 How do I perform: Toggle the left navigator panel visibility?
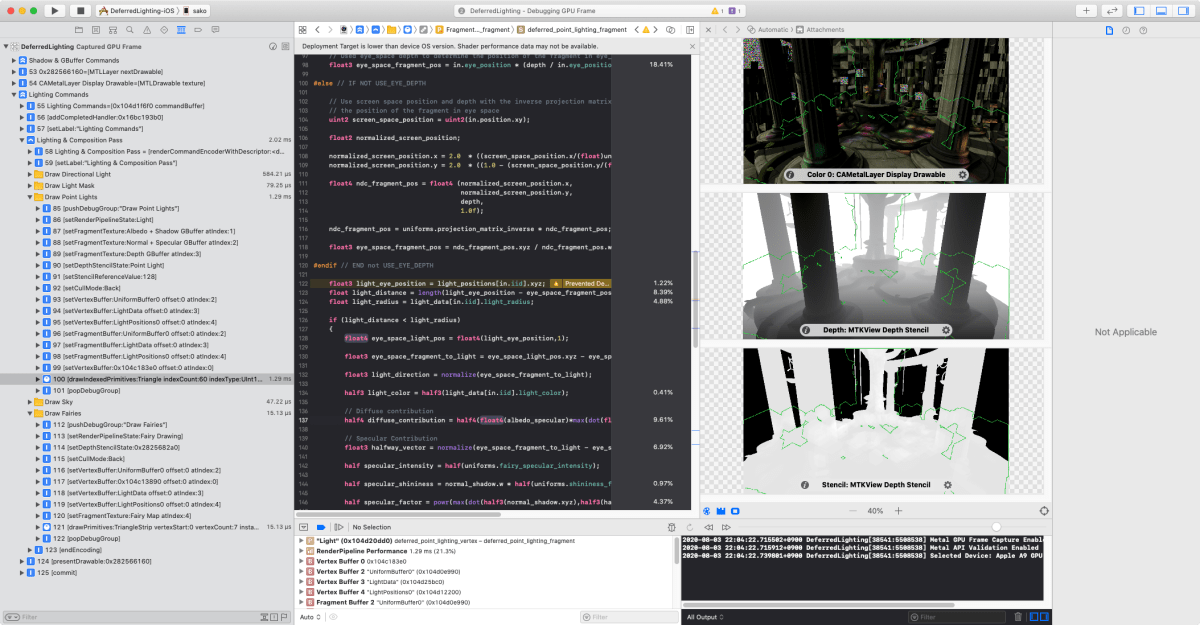(1141, 10)
